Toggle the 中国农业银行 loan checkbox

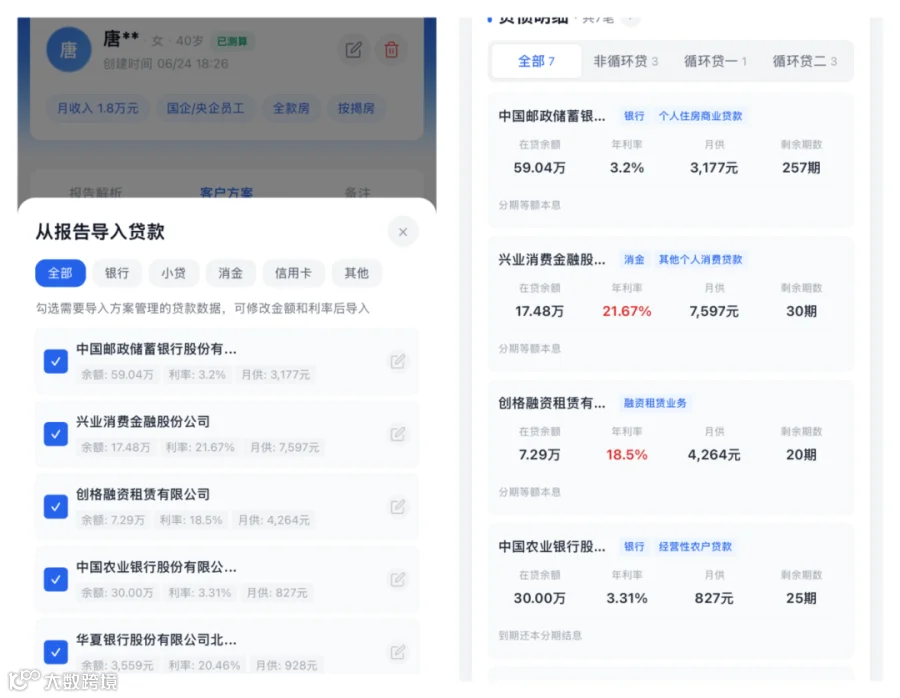pos(56,579)
